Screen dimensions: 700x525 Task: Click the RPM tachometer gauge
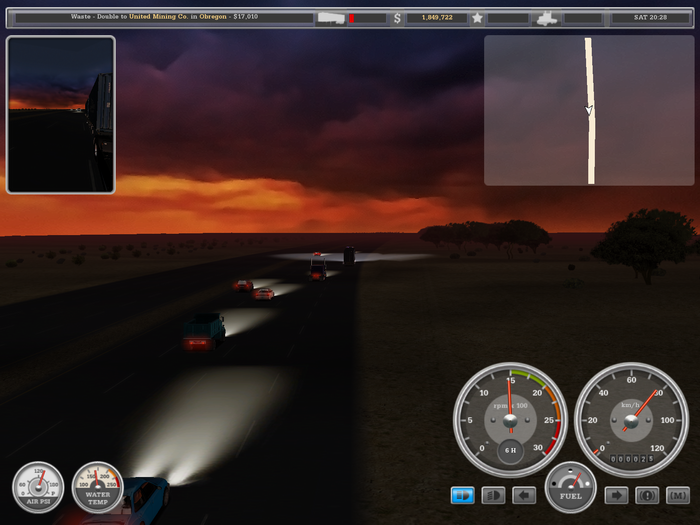tap(510, 420)
